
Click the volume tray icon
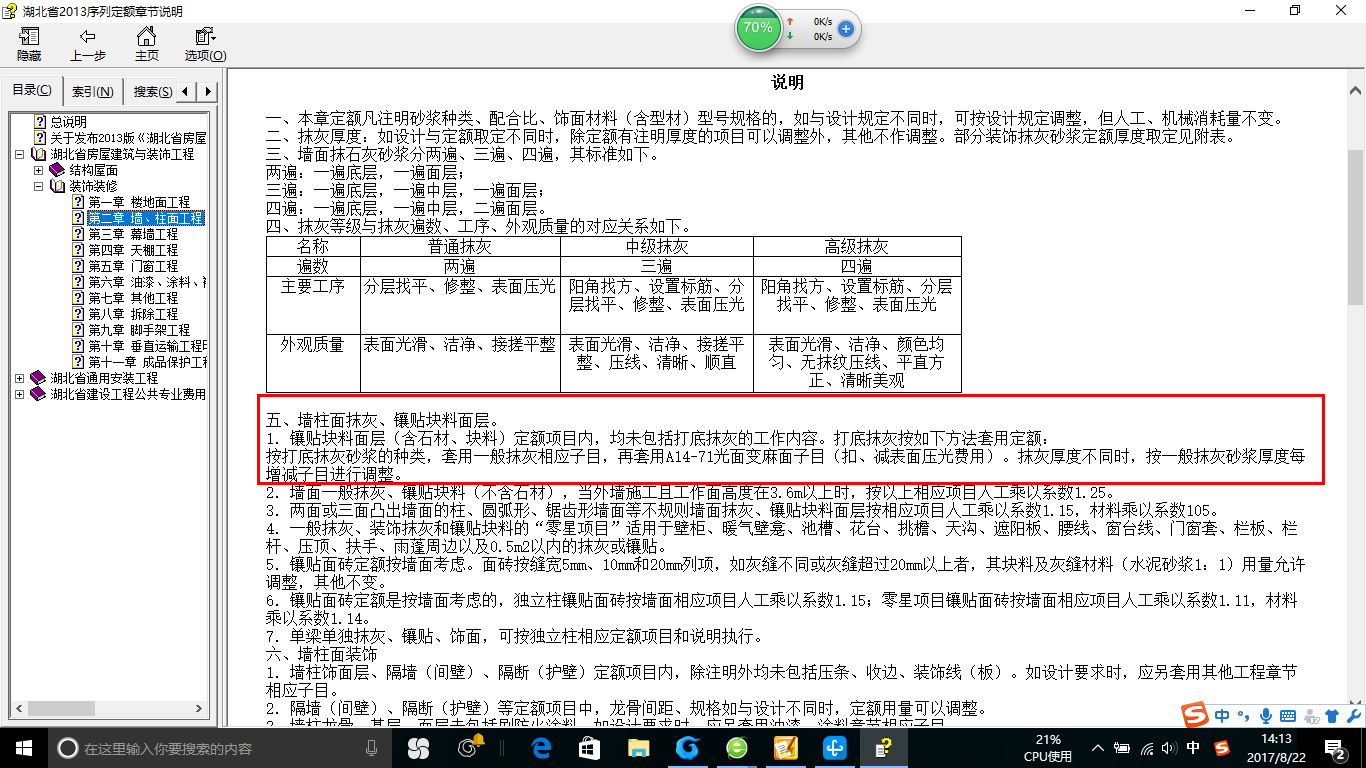[1169, 748]
